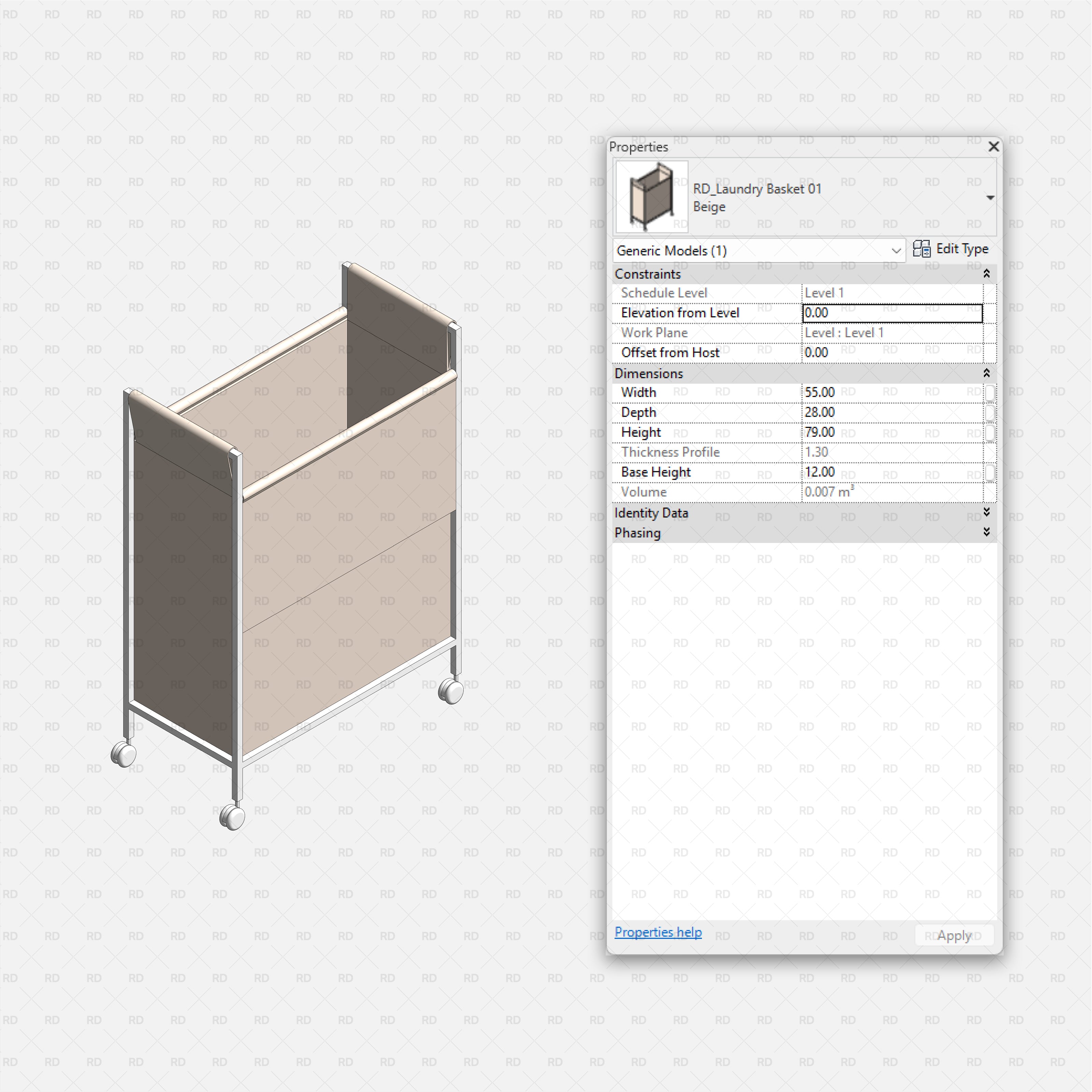The height and width of the screenshot is (1092, 1092).
Task: Collapse the Dimensions section
Action: coord(986,373)
